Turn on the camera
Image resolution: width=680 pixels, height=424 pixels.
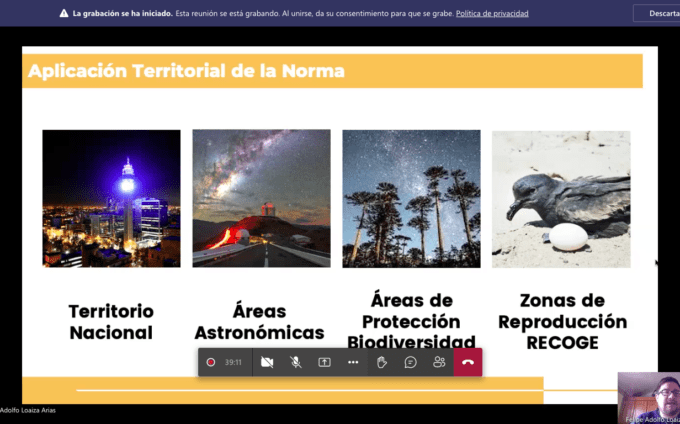(267, 362)
